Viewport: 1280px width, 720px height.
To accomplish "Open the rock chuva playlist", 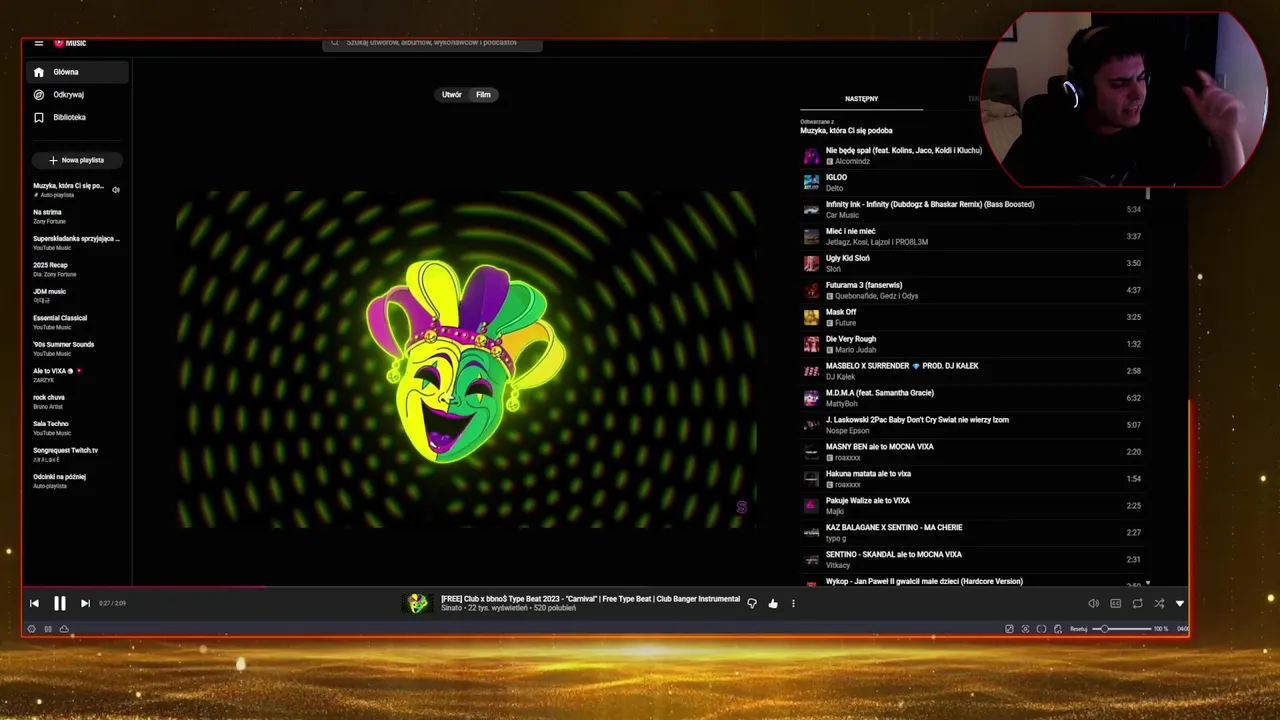I will [76, 401].
